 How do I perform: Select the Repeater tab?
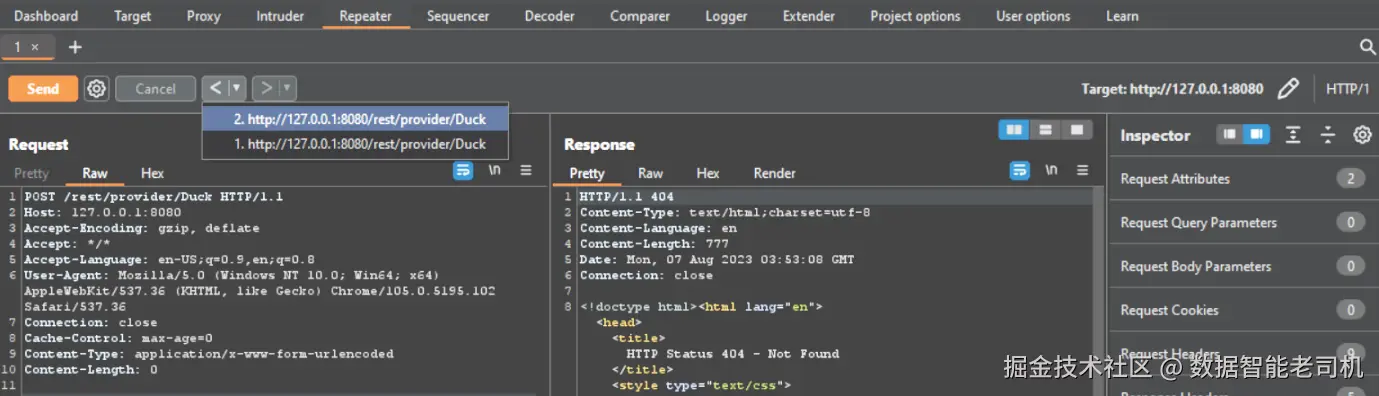[x=366, y=16]
